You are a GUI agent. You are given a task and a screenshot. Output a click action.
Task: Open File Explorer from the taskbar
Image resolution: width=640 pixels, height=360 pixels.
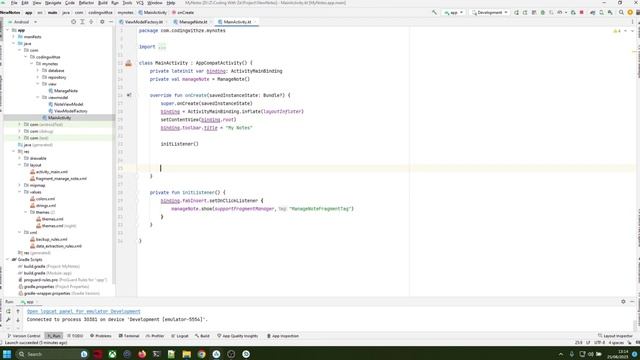point(187,354)
